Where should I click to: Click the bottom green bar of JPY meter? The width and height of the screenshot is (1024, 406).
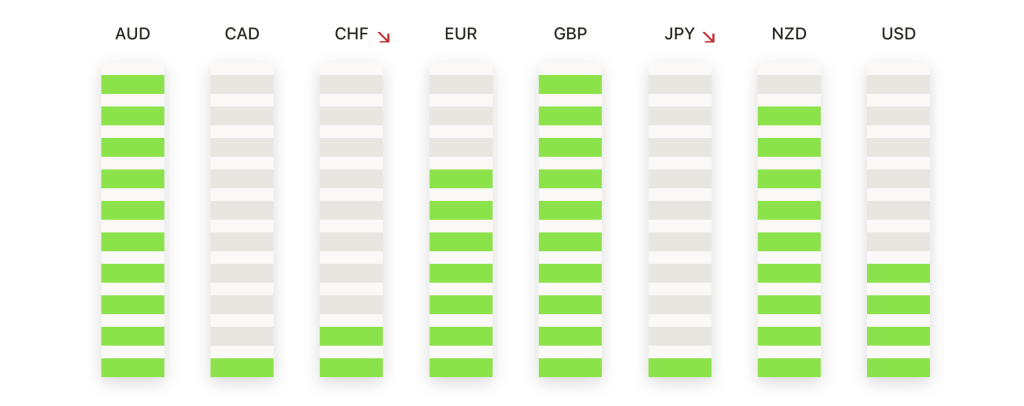pos(679,367)
